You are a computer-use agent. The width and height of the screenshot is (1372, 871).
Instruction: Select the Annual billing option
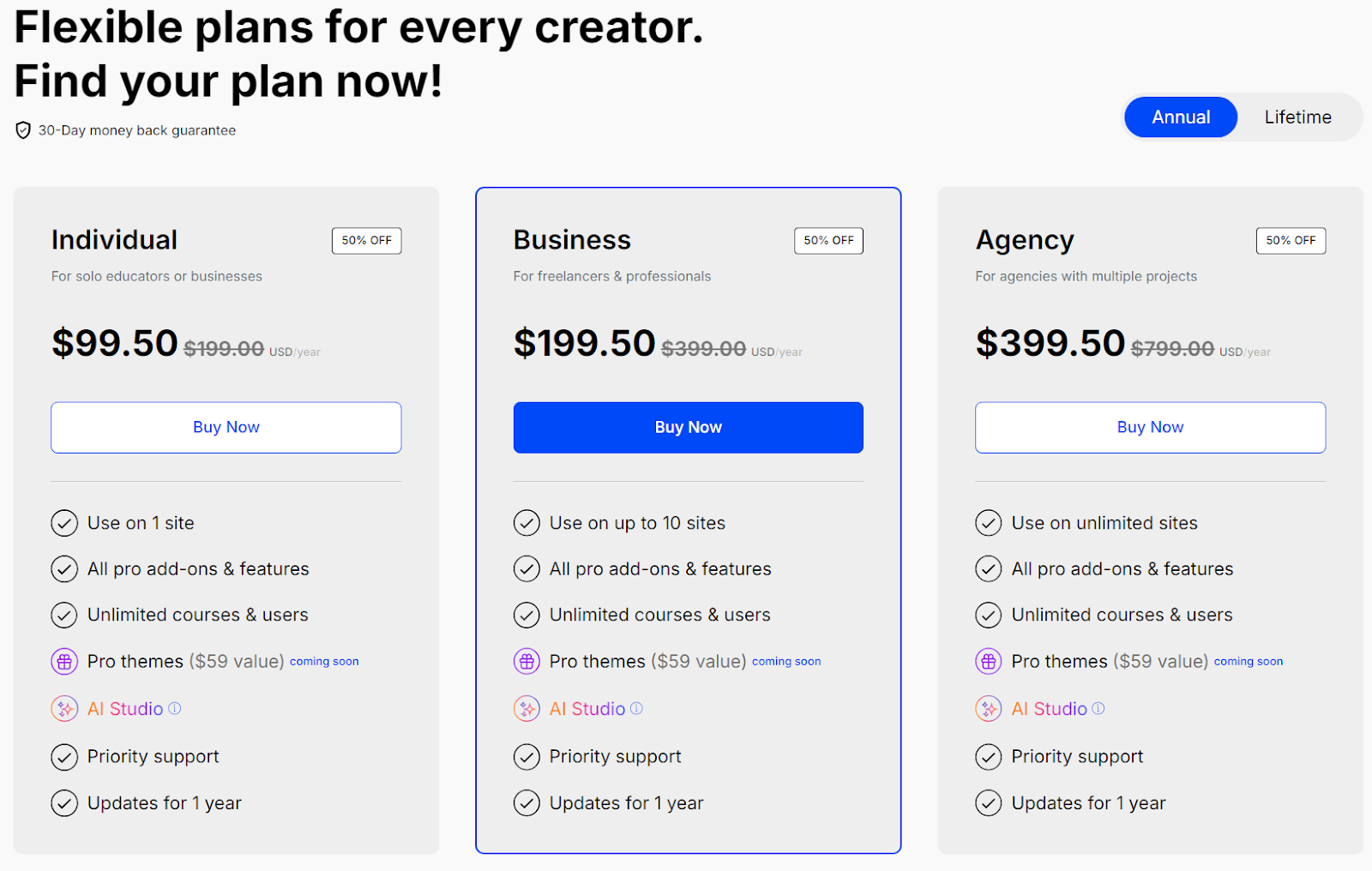click(1181, 117)
